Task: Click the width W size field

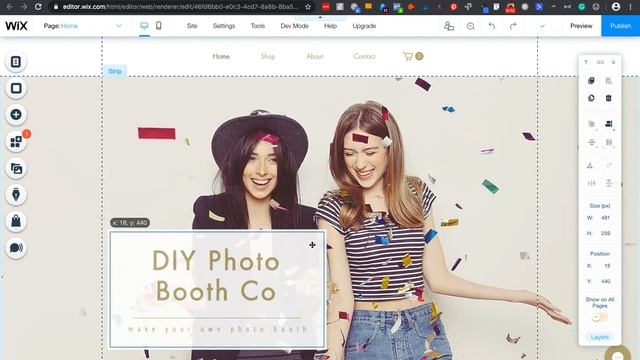Action: 605,218
